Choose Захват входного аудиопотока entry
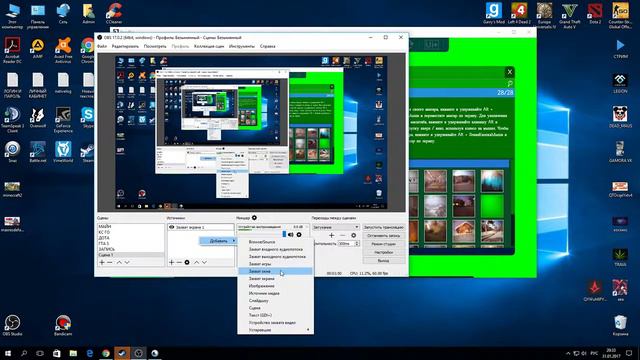The width and height of the screenshot is (640, 360). 275,249
